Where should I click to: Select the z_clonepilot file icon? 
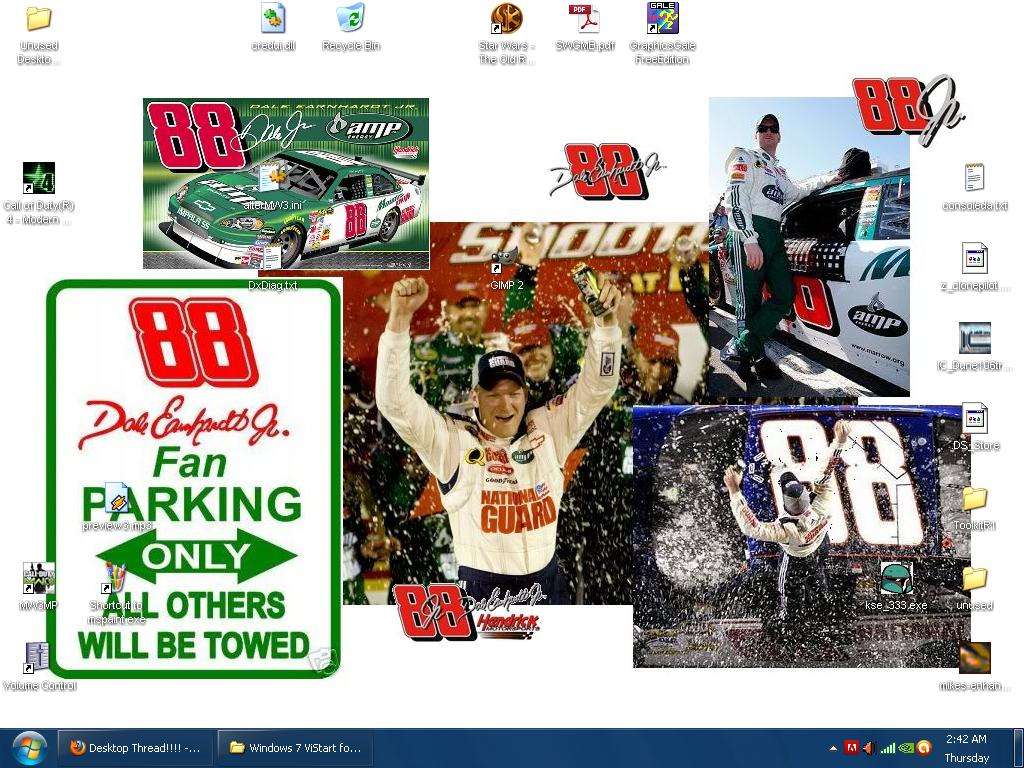point(974,259)
